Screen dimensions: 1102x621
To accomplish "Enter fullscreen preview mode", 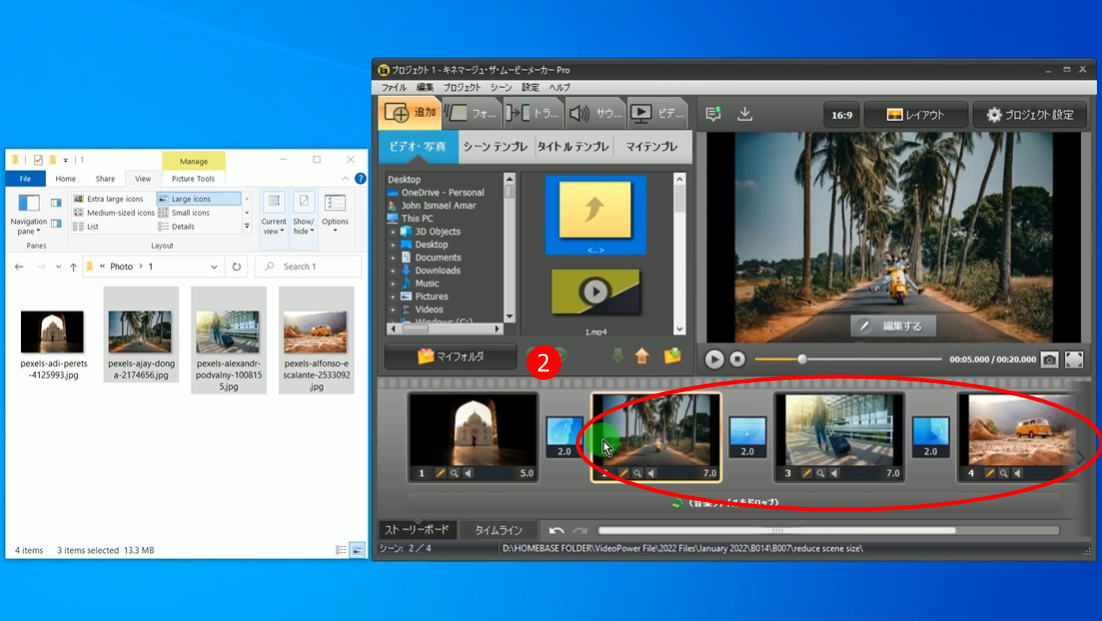I will 1074,360.
